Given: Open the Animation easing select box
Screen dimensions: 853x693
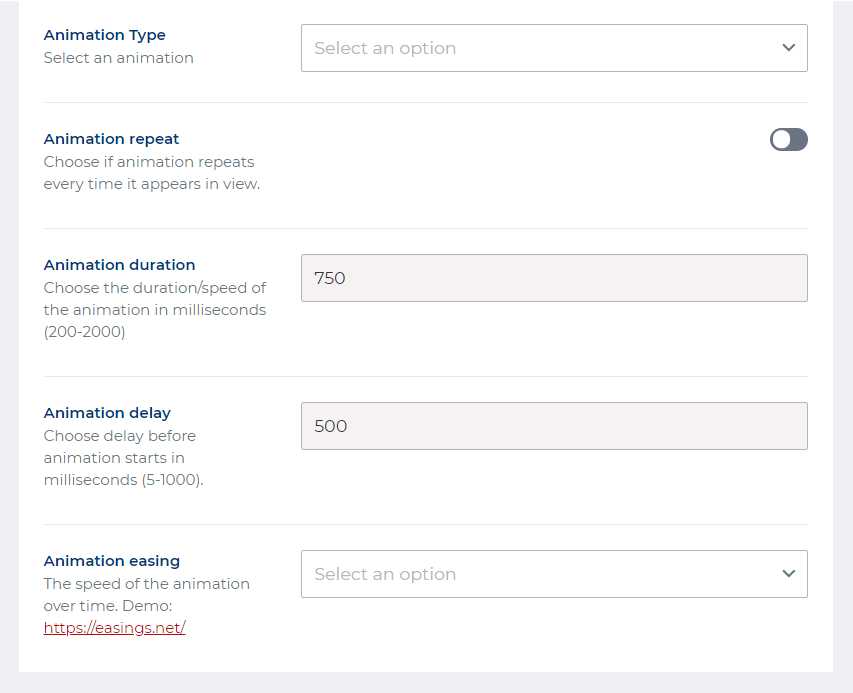Looking at the screenshot, I should tap(540, 574).
